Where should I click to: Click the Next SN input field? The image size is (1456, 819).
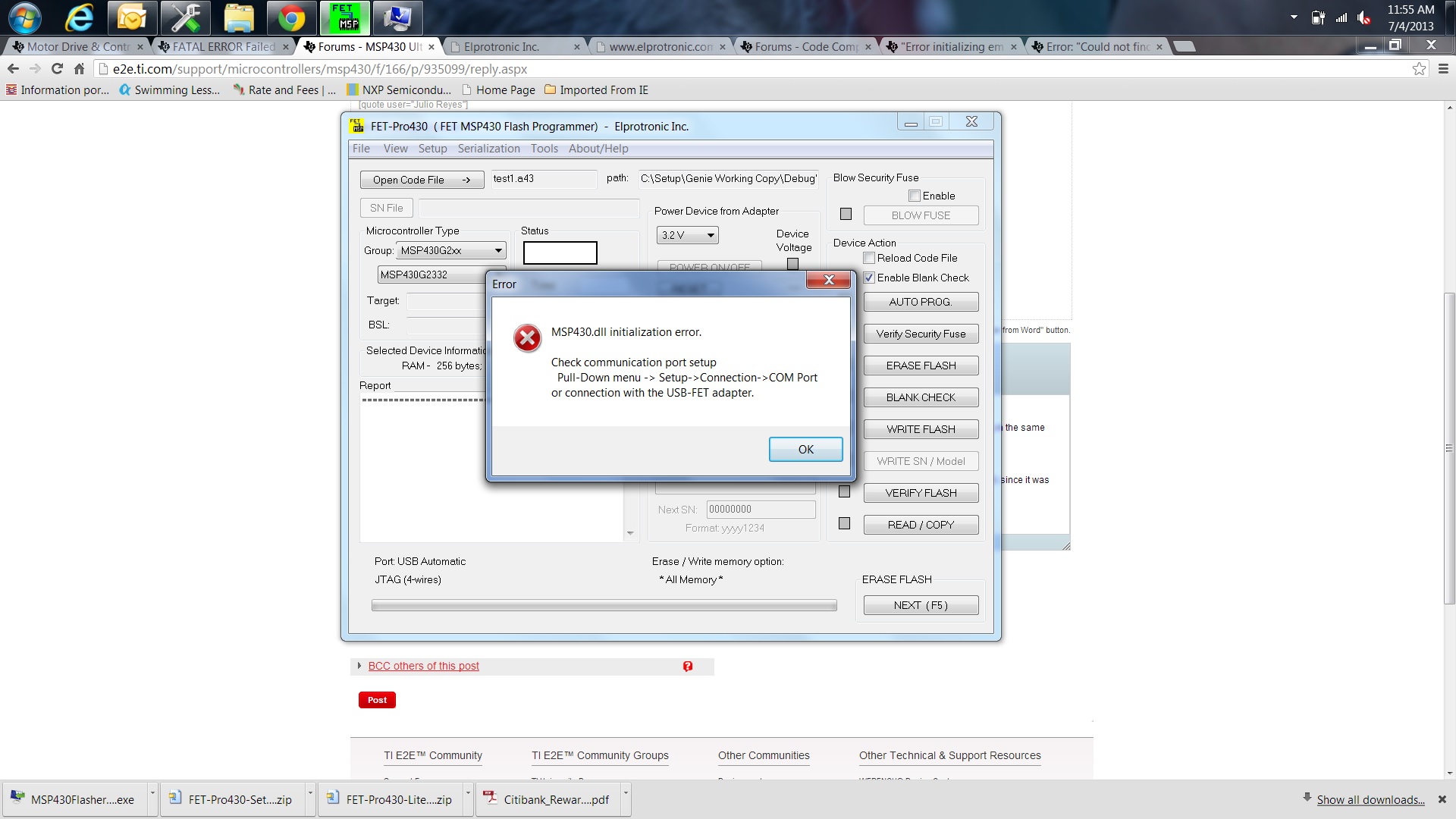(x=761, y=509)
